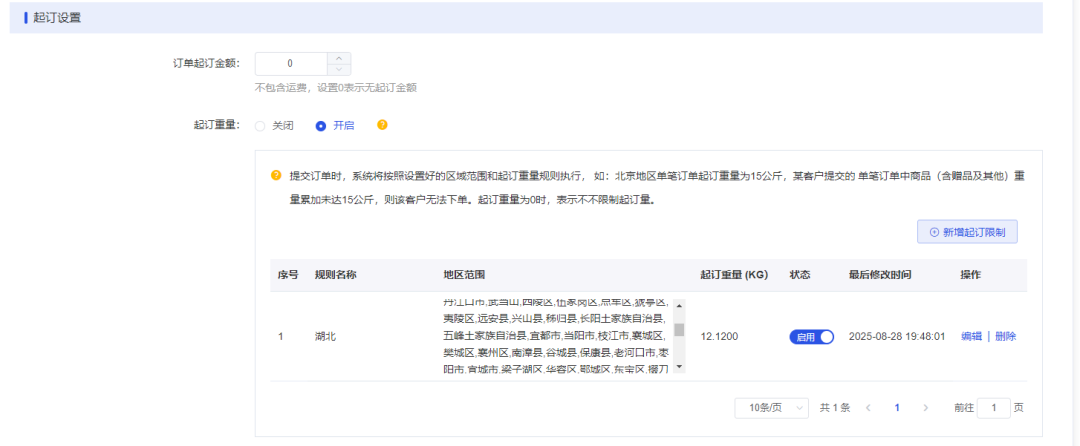Go to the next page using the right arrow
The image size is (1080, 446).
(926, 408)
